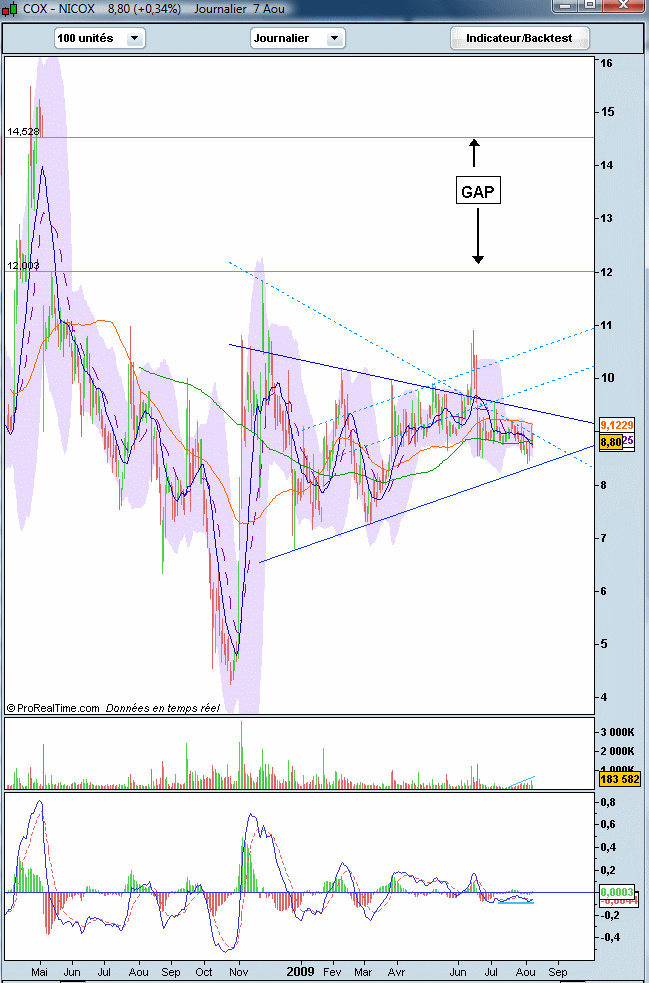
Task: Click the '4' value on price axis
Action: (604, 697)
